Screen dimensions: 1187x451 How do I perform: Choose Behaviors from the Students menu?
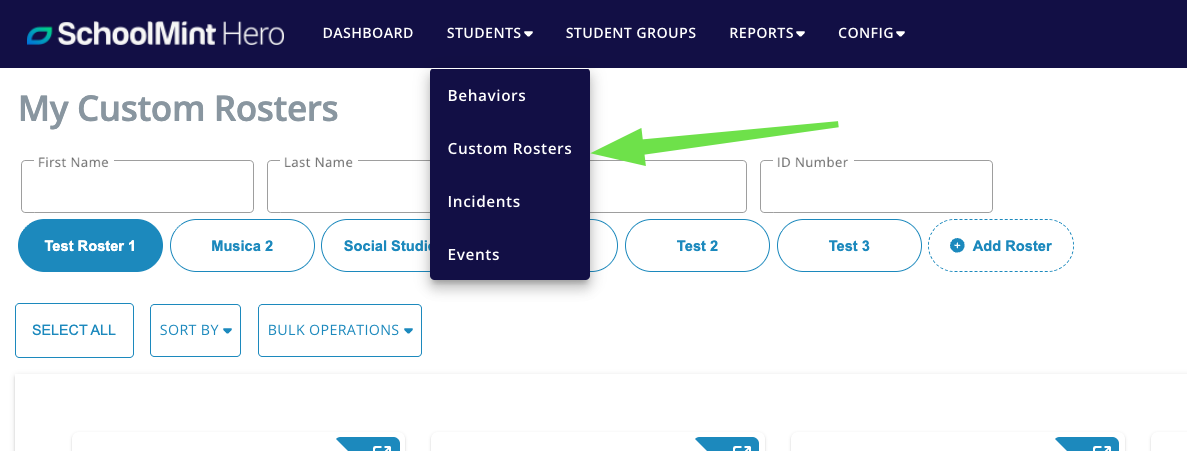(x=487, y=96)
